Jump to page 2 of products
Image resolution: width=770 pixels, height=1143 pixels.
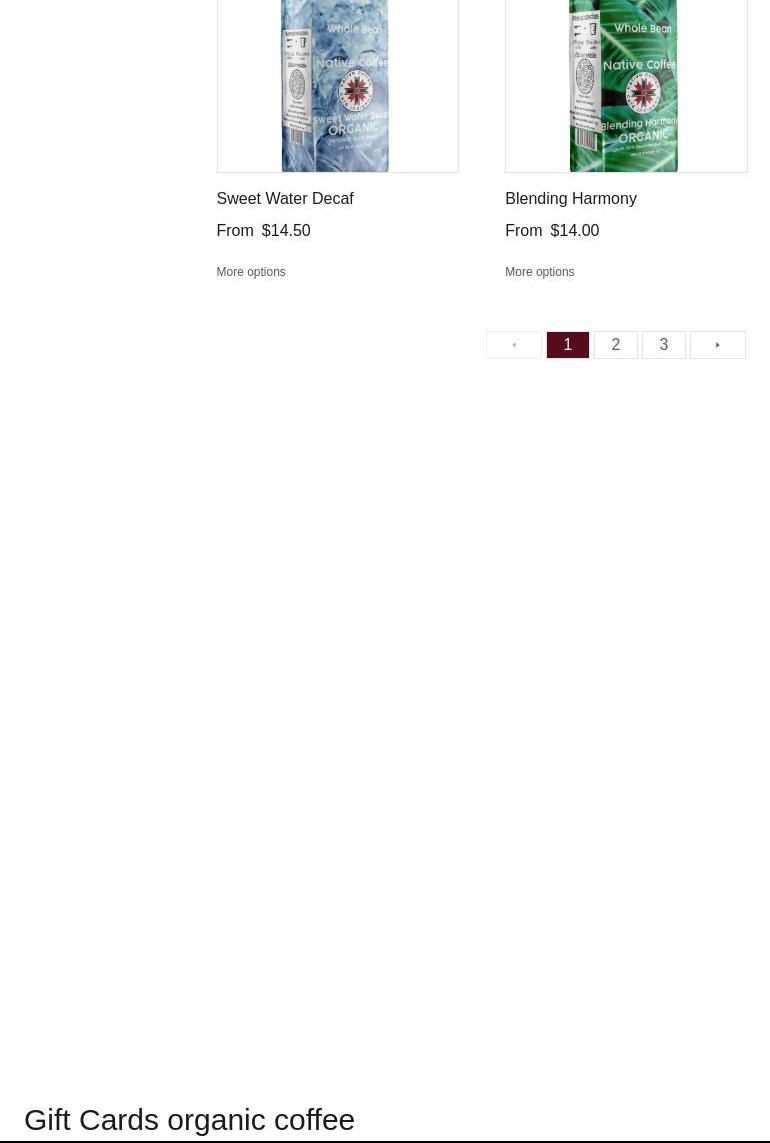pos(616,345)
